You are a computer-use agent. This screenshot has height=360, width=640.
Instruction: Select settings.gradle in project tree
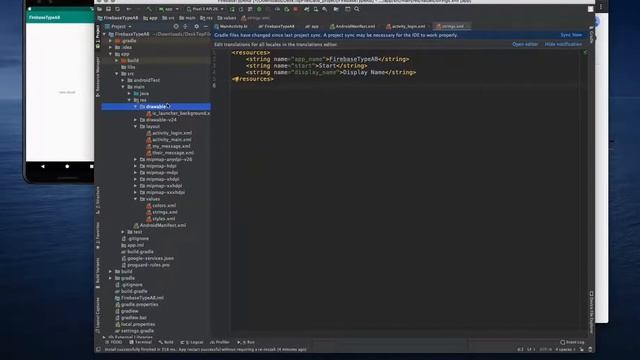[x=137, y=331]
